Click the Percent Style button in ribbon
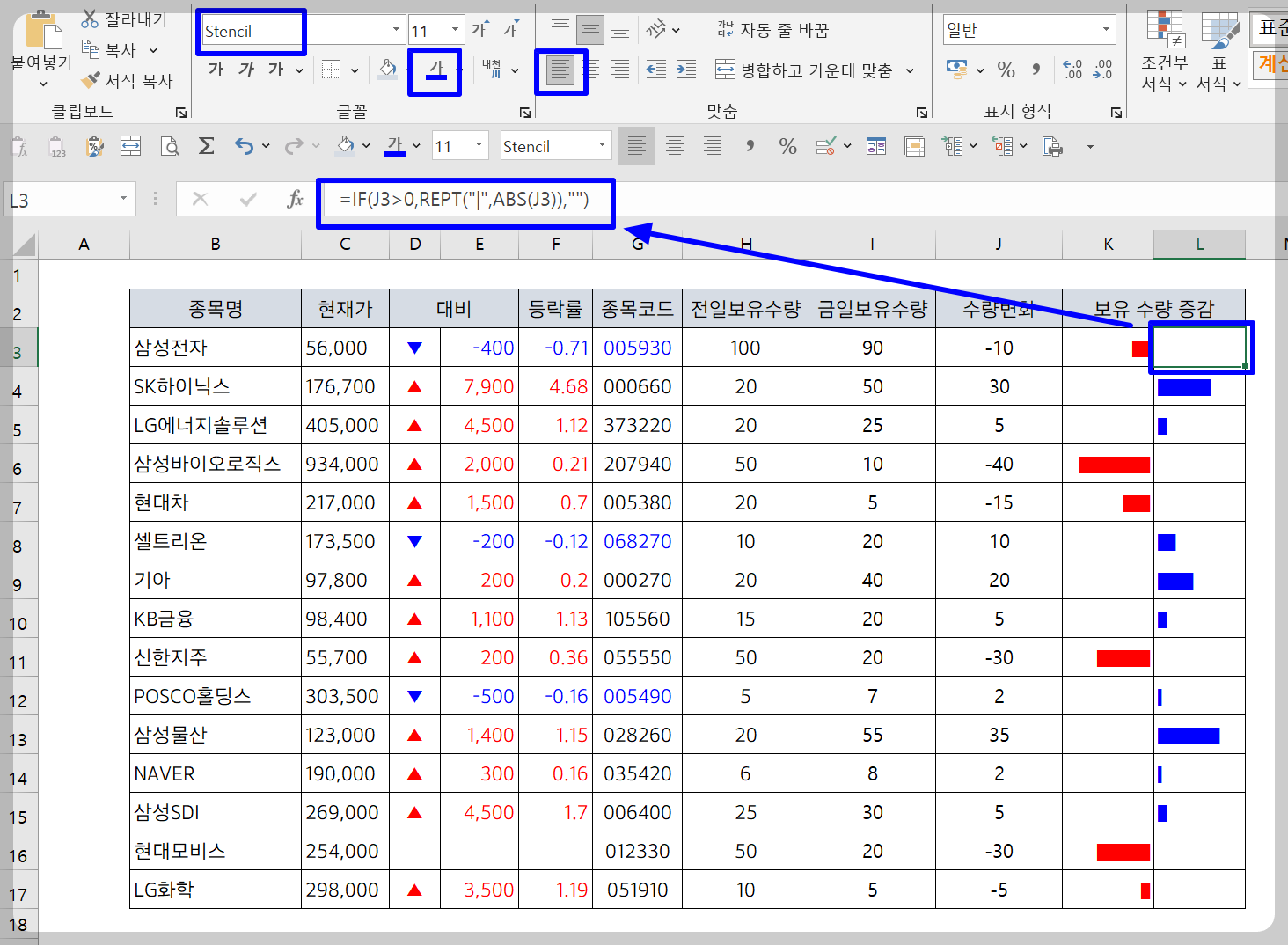1288x945 pixels. (x=1006, y=70)
